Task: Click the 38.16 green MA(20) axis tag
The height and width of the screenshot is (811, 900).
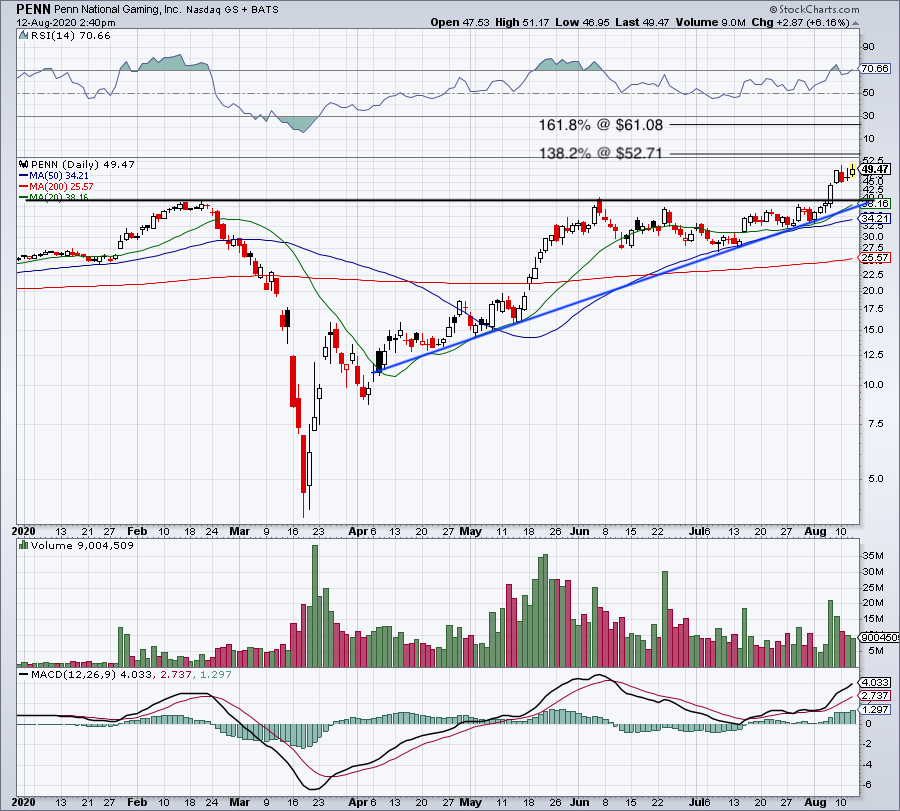Action: coord(876,203)
